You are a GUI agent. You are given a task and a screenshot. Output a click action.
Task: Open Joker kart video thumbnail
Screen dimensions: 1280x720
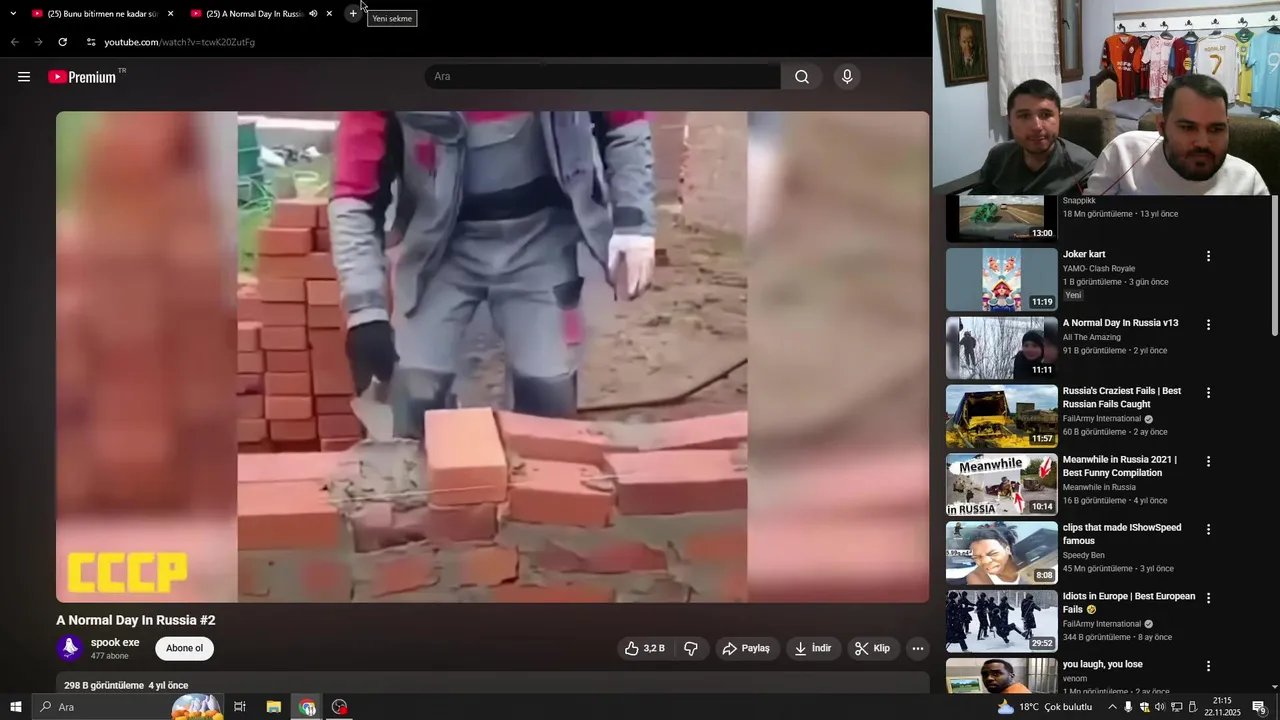coord(1001,279)
